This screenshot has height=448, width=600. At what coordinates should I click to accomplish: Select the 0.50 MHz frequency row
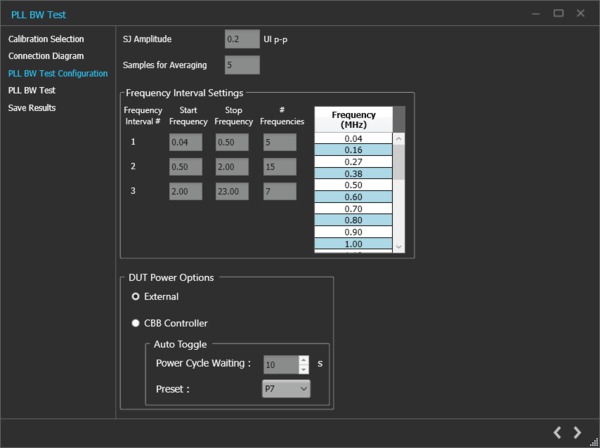click(353, 185)
